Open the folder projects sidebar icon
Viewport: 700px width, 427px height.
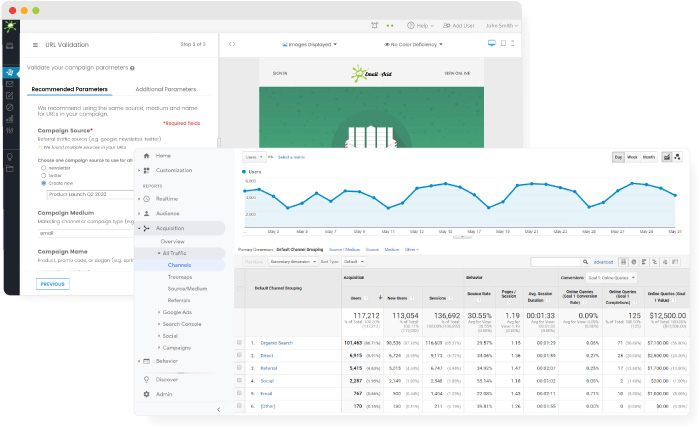(x=10, y=168)
